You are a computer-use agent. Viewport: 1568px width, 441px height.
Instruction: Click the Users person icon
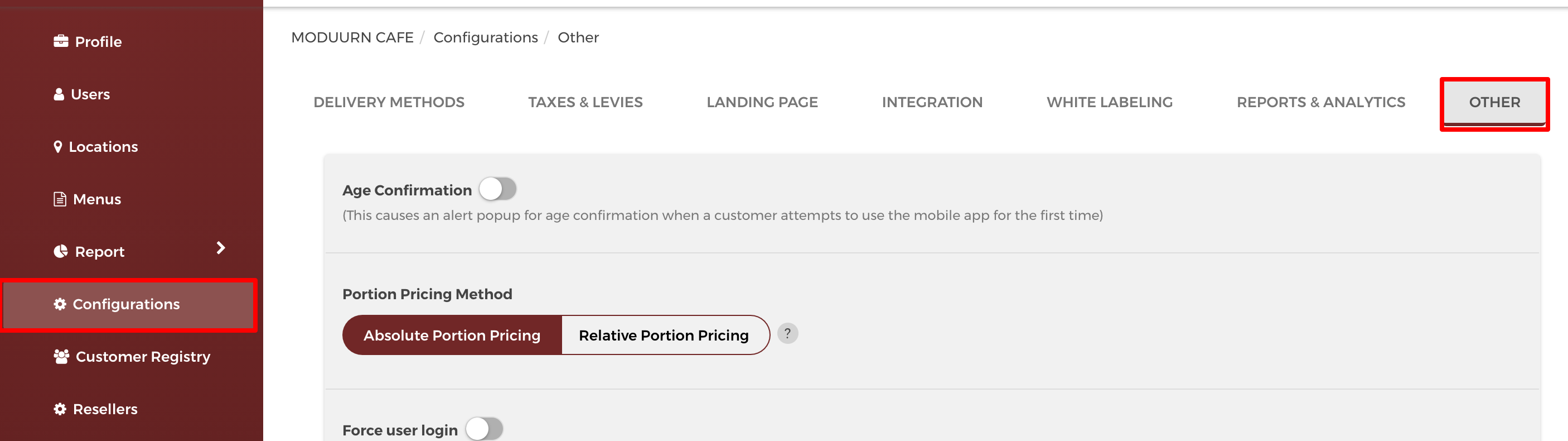click(x=59, y=94)
